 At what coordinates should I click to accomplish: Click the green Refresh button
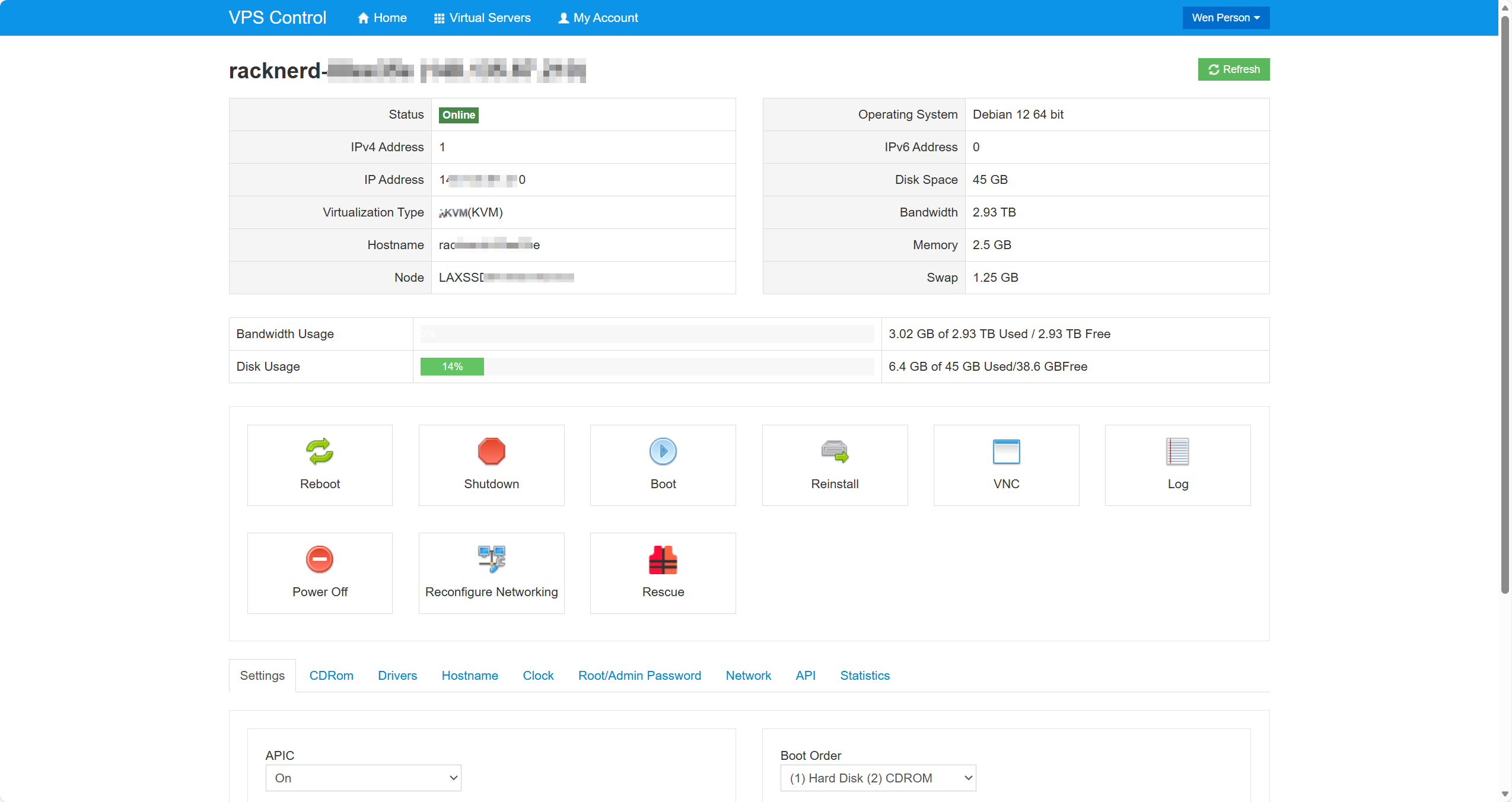point(1233,69)
